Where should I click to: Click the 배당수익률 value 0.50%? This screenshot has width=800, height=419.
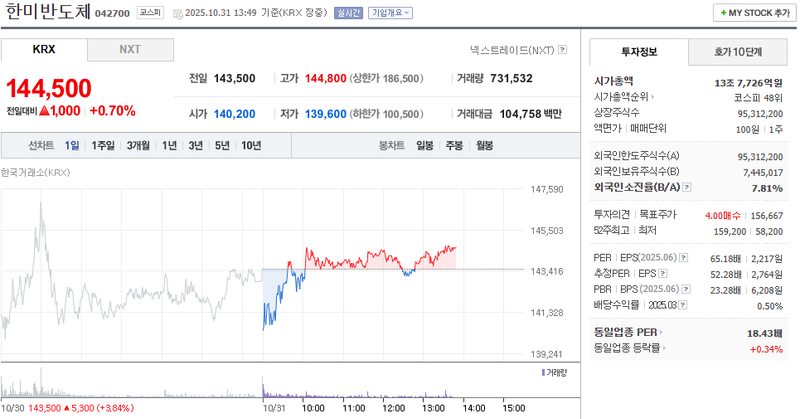pyautogui.click(x=770, y=306)
